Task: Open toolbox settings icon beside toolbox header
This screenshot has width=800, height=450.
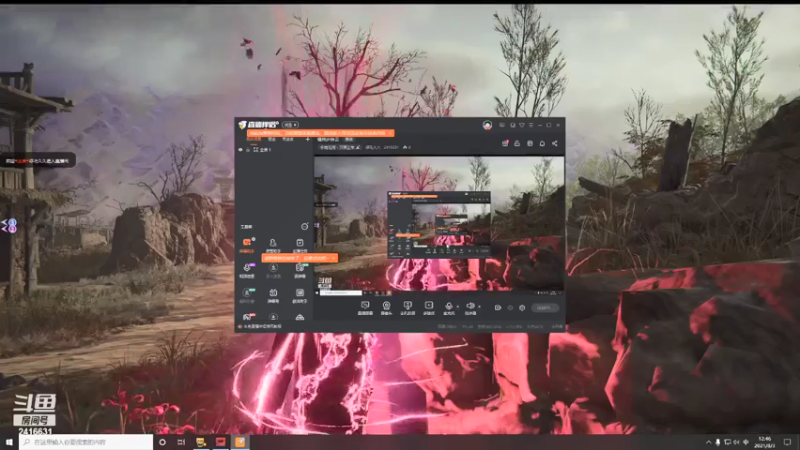Action: coord(305,226)
